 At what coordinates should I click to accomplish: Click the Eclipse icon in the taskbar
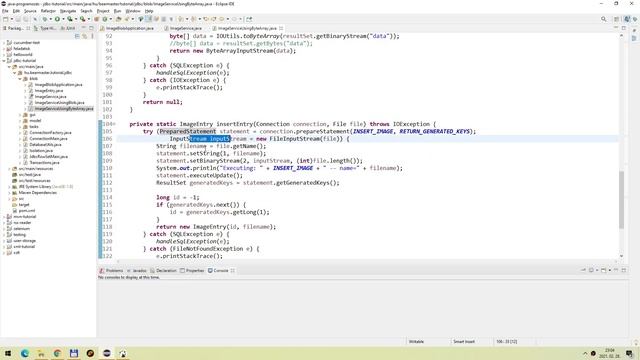point(107,353)
